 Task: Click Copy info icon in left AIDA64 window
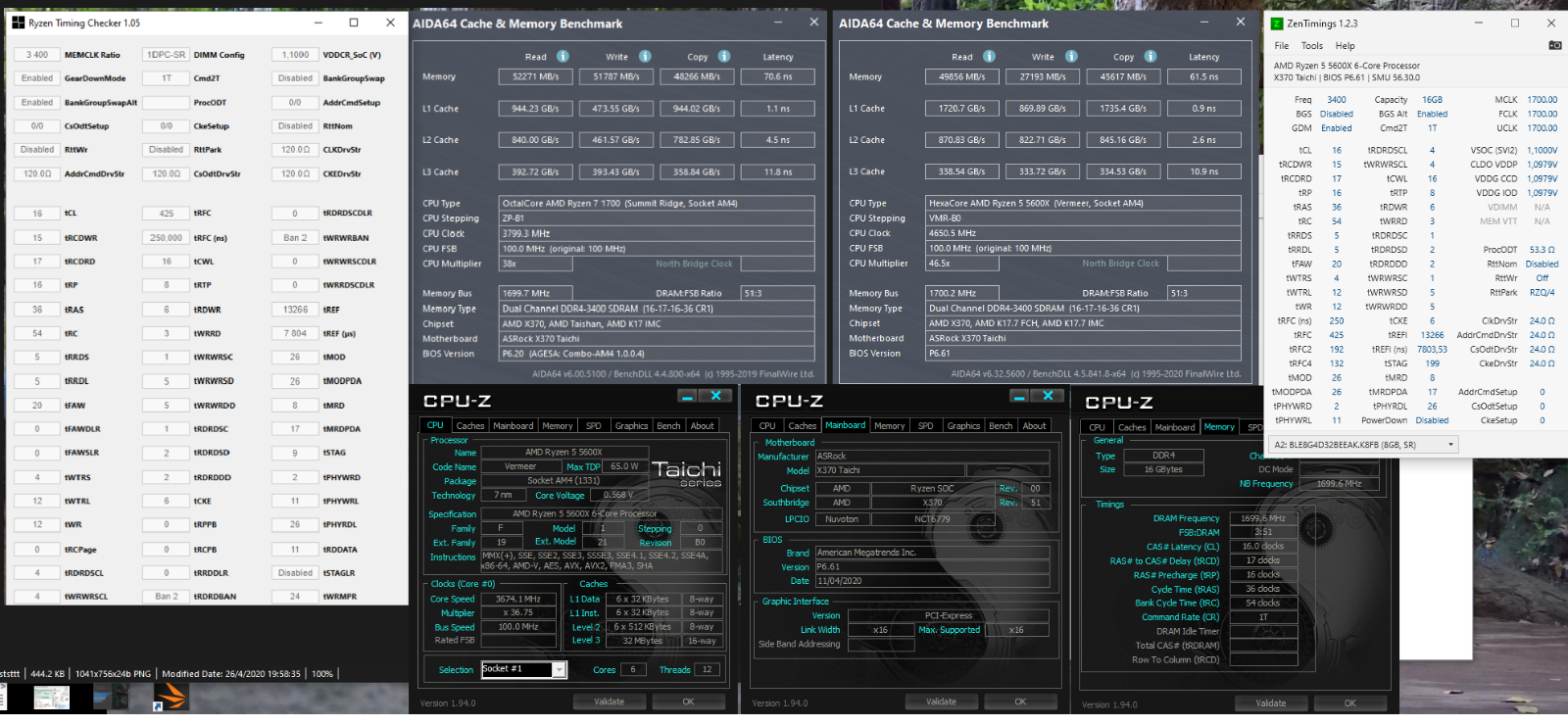click(724, 56)
